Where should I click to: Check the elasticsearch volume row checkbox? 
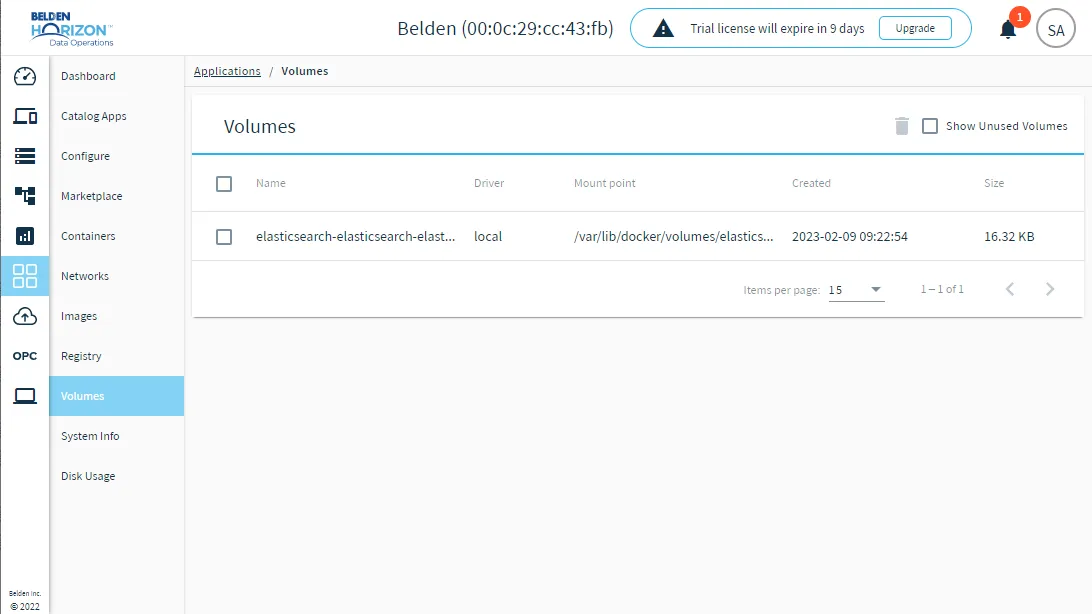coord(224,237)
